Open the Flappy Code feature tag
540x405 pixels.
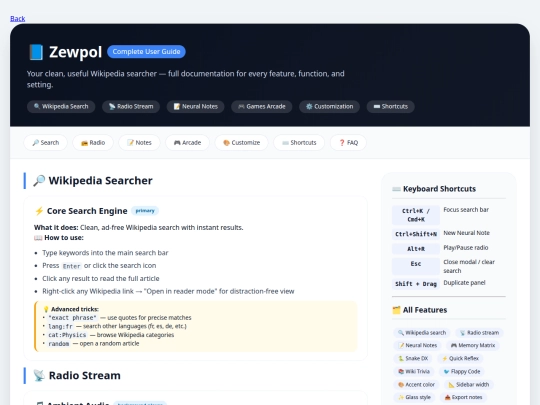(461, 372)
